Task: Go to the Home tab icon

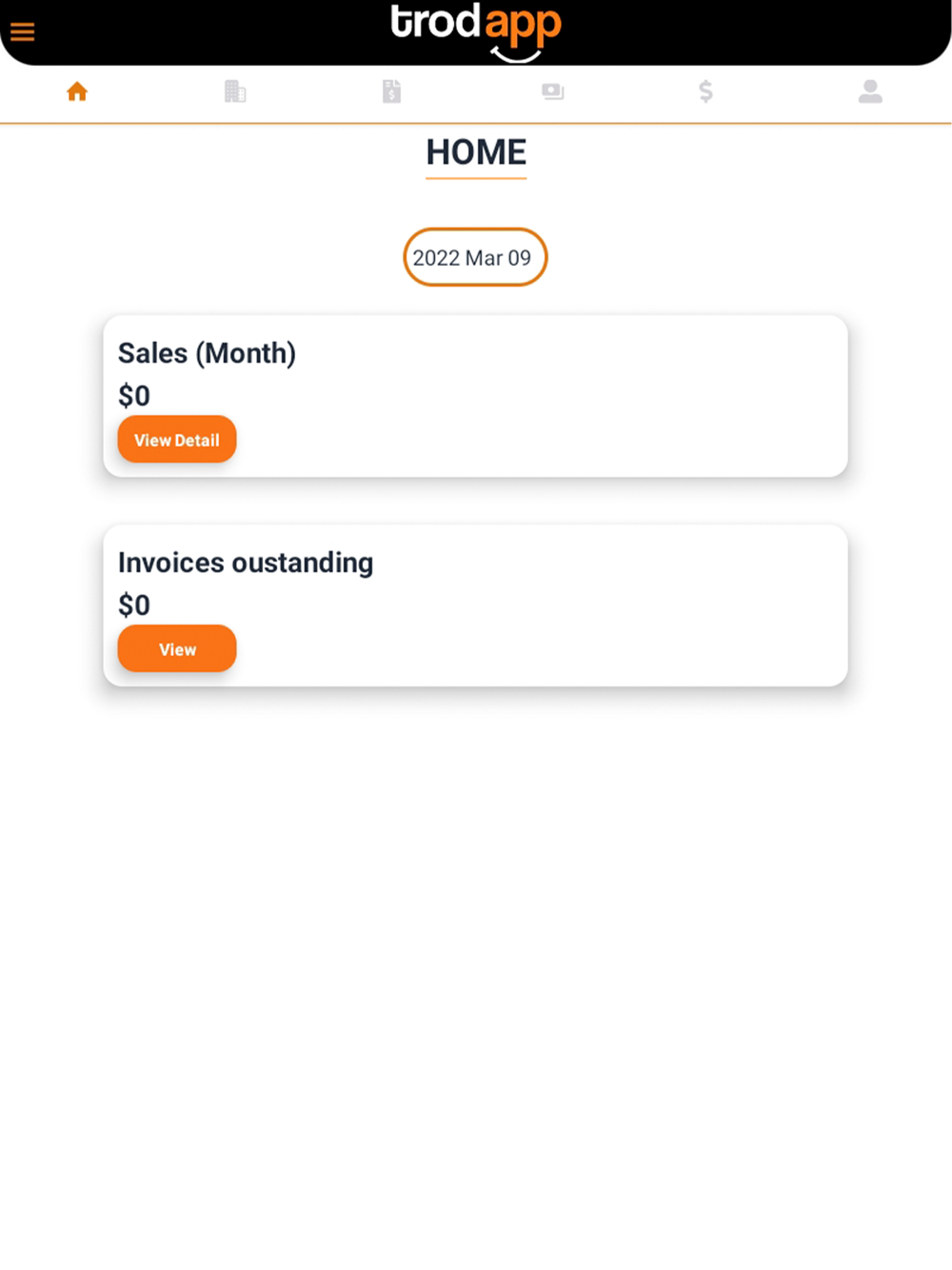Action: coord(77,91)
